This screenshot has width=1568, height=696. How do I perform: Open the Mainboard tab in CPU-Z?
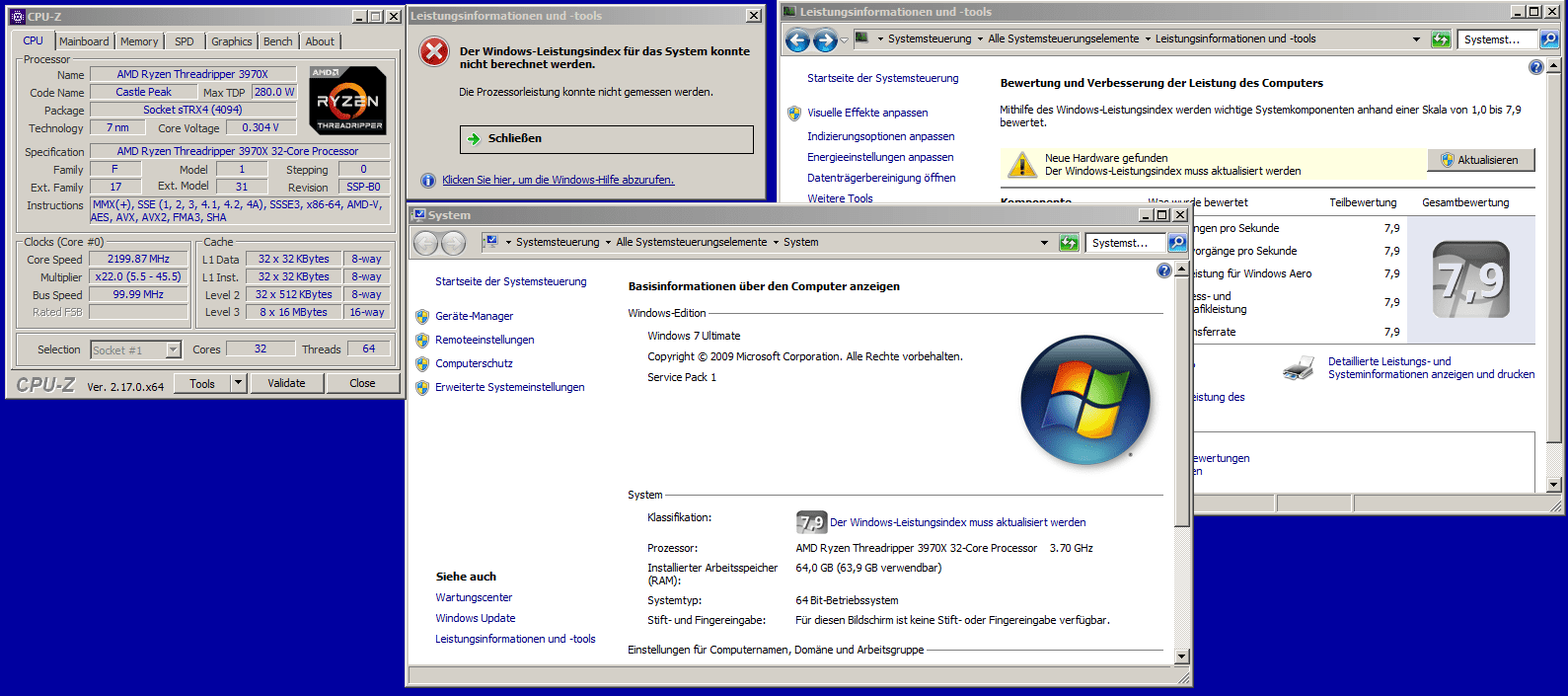84,41
